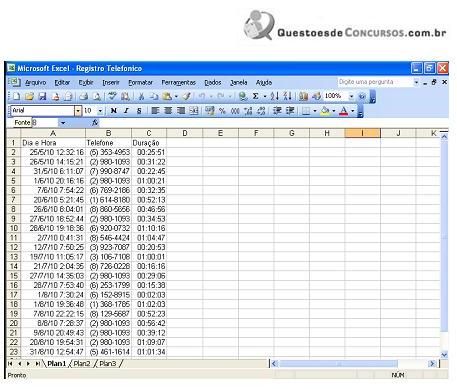The height and width of the screenshot is (389, 457).
Task: Save the workbook with floppy icon
Action: pyautogui.click(x=42, y=96)
